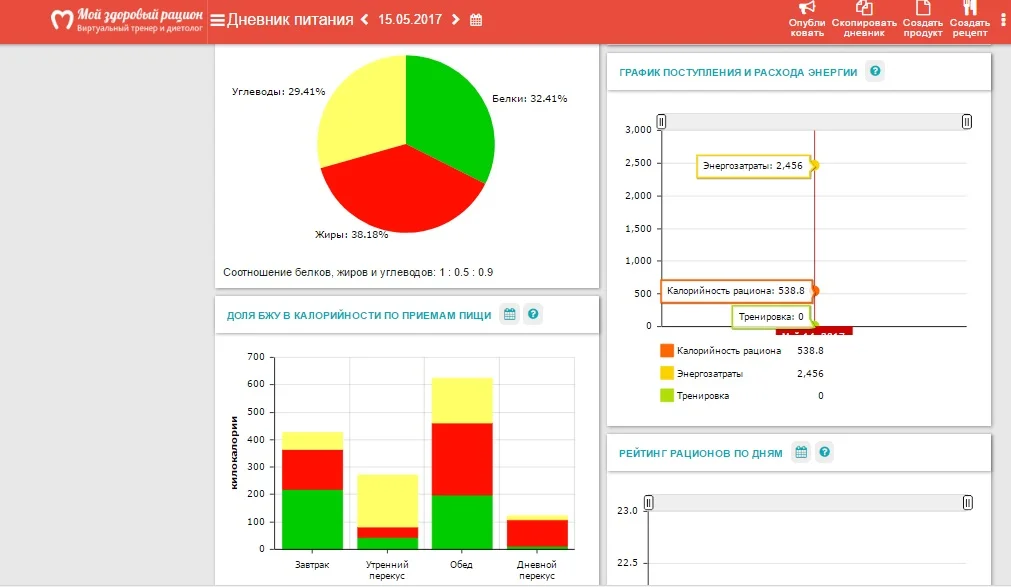Click Создать рецепт icon
Viewport: 1011px width, 587px height.
(x=969, y=9)
